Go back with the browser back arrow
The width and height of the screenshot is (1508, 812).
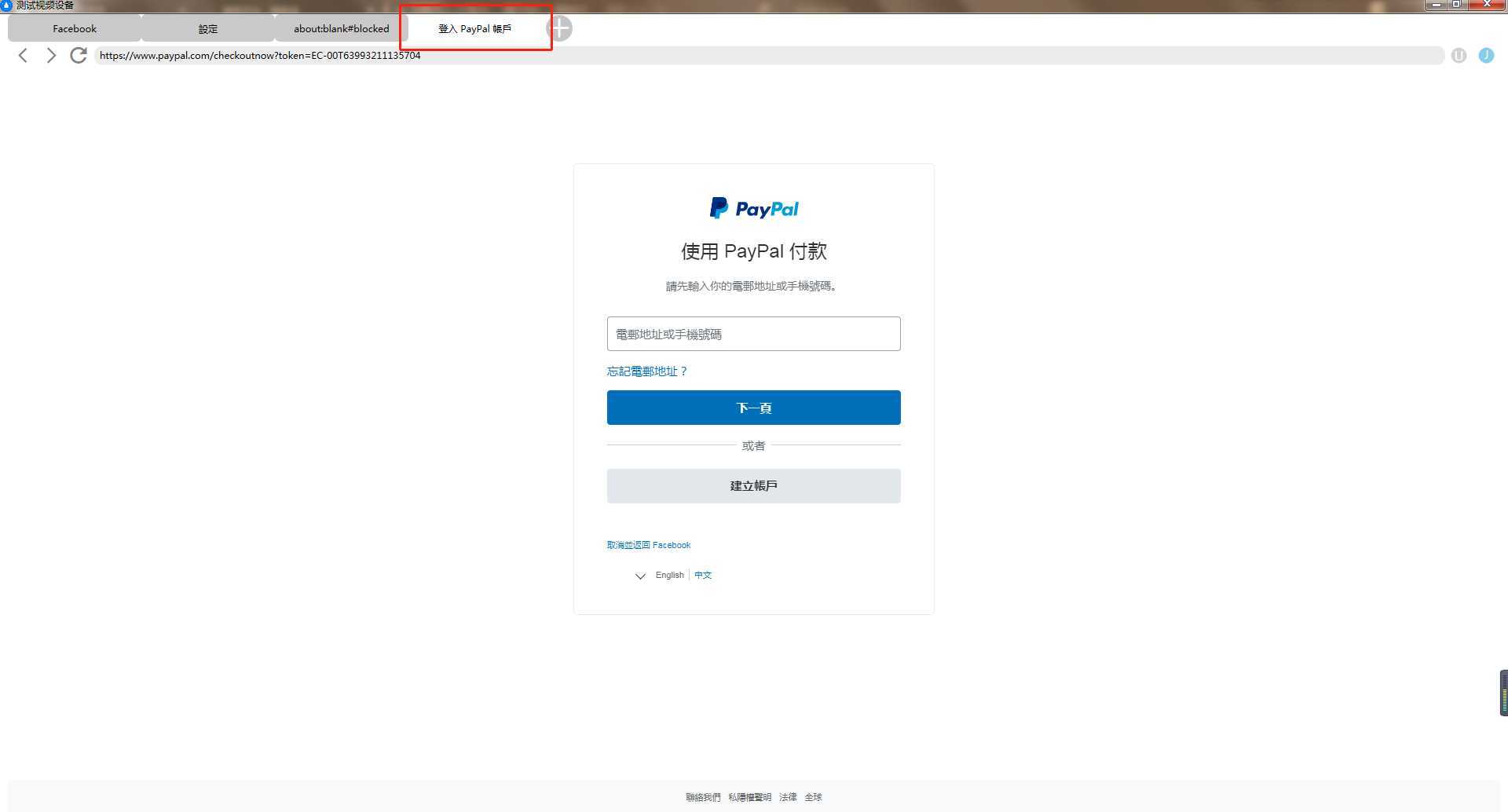coord(23,55)
